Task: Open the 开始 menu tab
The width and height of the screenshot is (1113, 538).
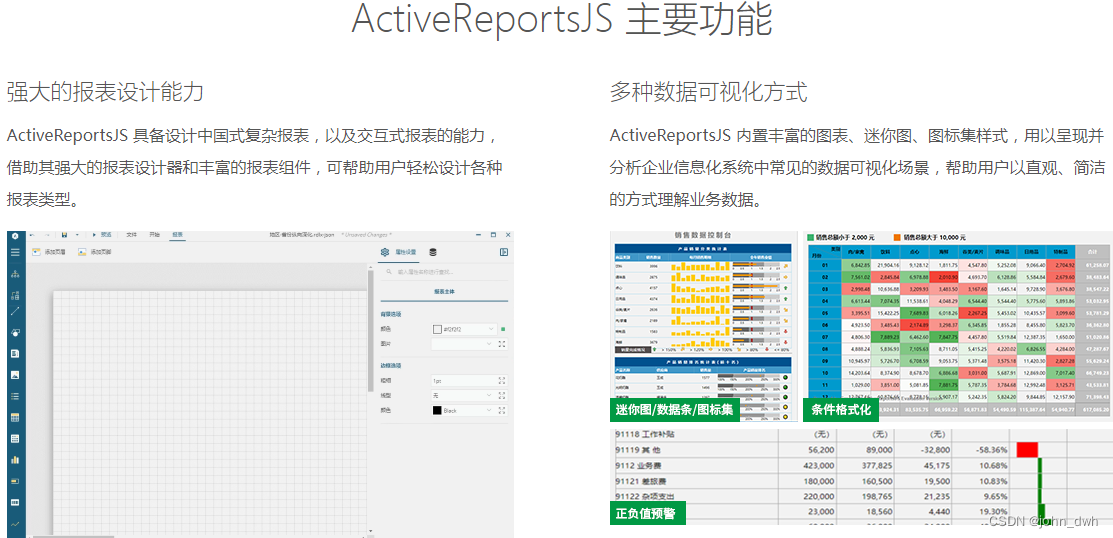Action: point(154,235)
